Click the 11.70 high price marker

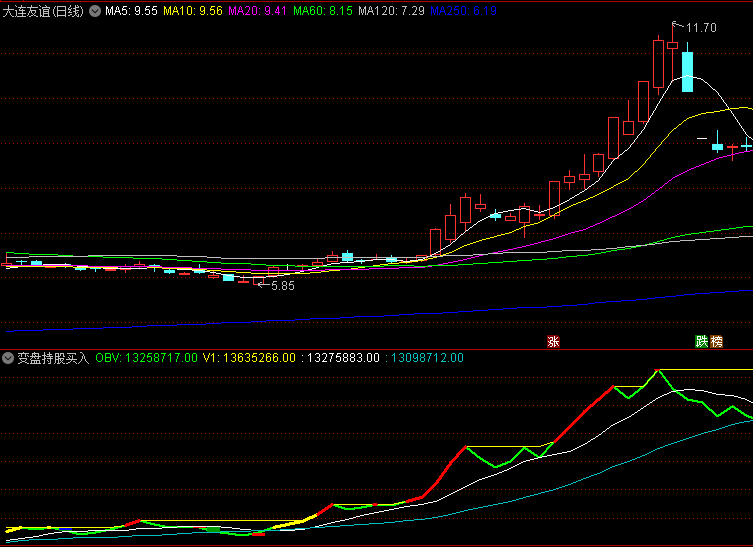702,28
